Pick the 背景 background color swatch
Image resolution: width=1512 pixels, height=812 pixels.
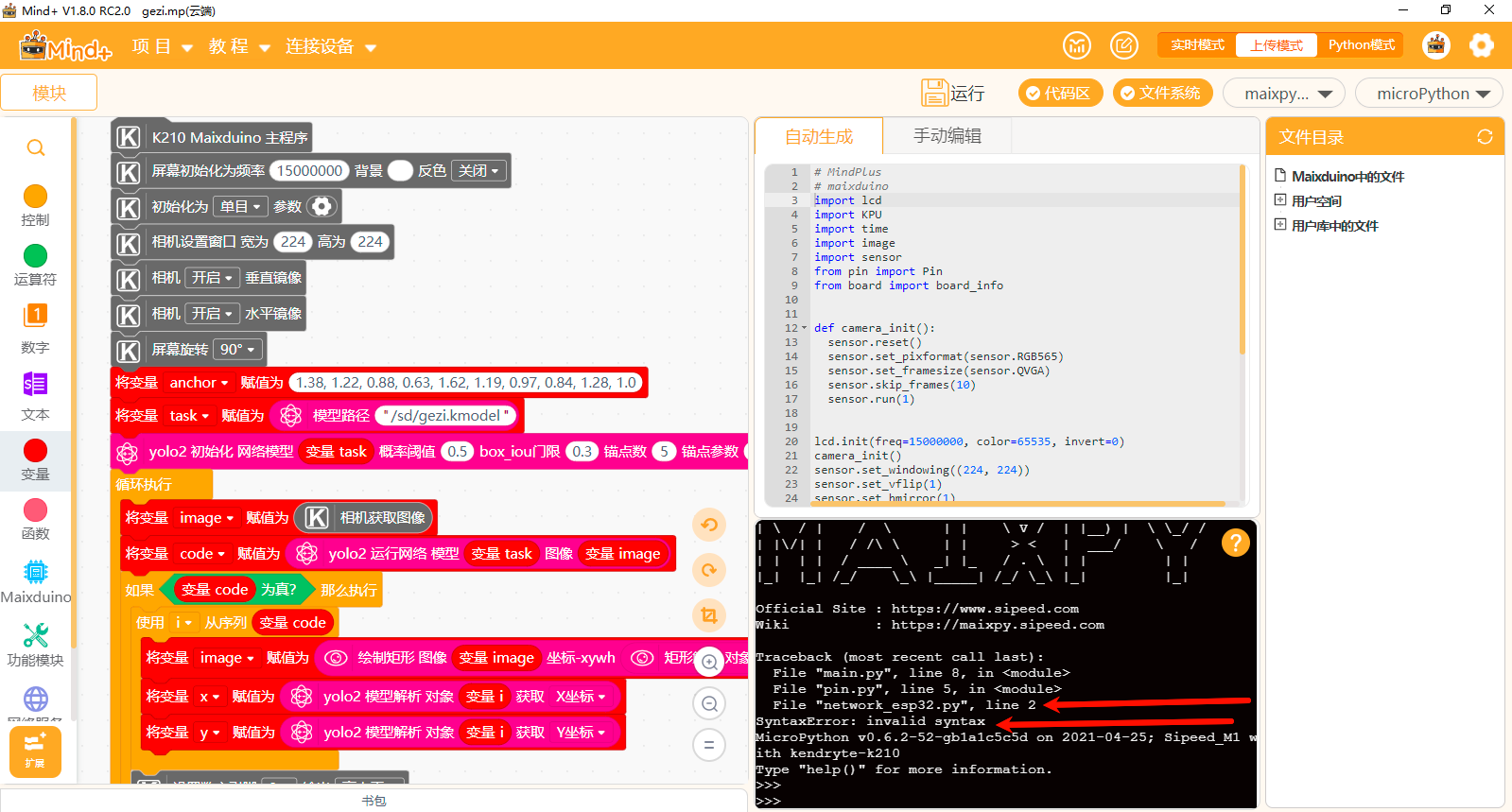coord(401,171)
